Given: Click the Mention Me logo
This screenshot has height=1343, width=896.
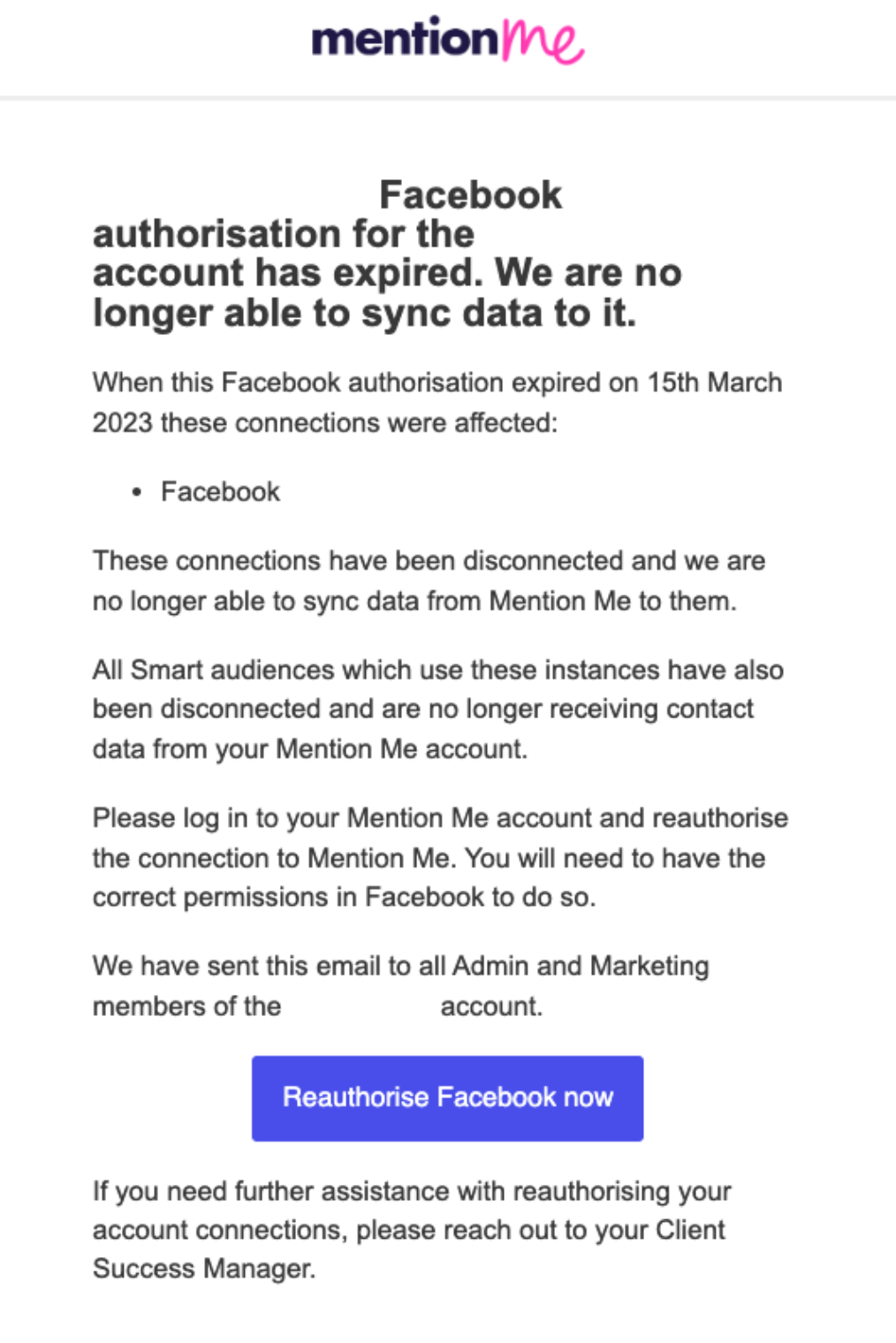Looking at the screenshot, I should [x=446, y=40].
